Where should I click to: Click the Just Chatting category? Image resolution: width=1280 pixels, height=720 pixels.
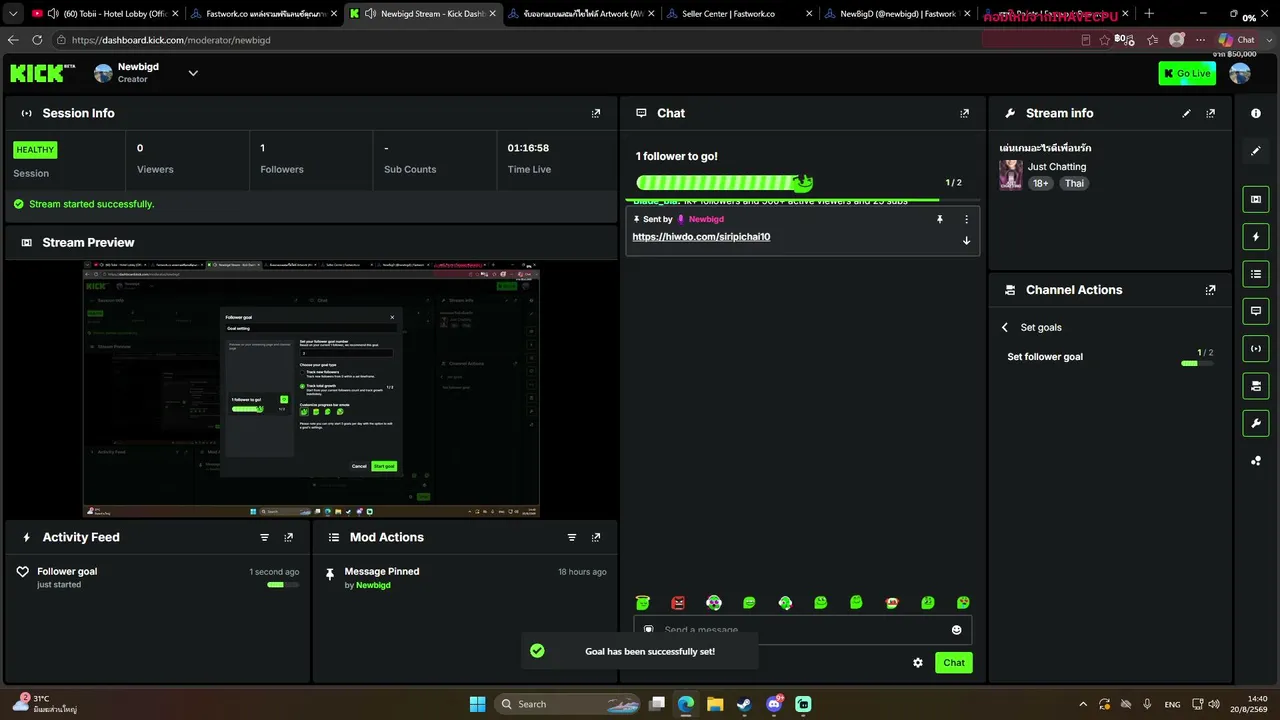pos(1057,167)
